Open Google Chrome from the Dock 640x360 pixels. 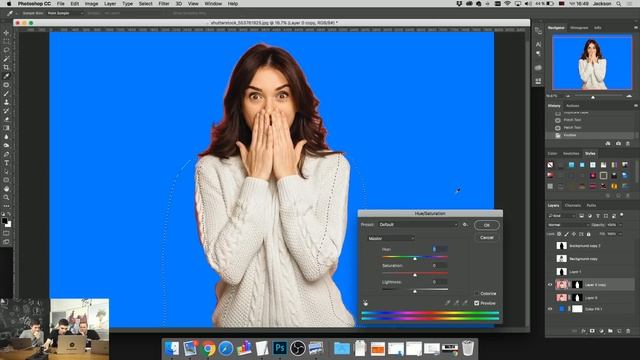pos(208,348)
